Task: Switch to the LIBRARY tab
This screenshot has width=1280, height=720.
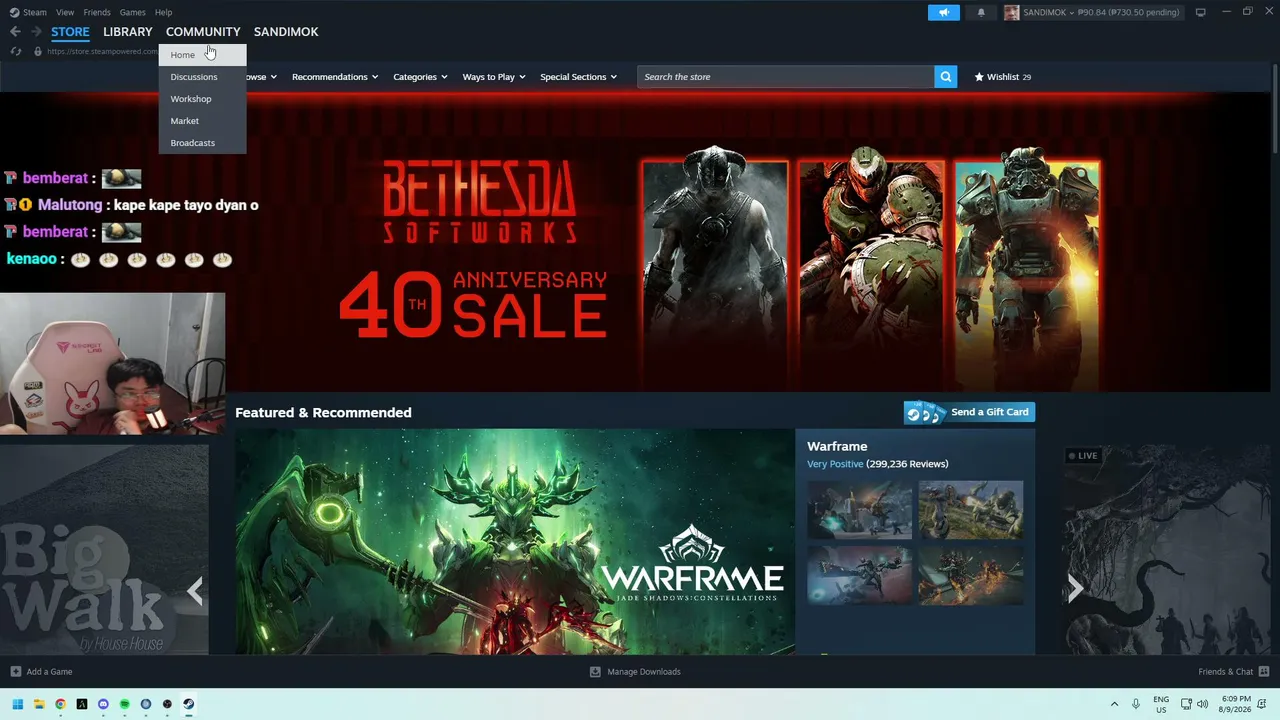Action: pos(128,32)
